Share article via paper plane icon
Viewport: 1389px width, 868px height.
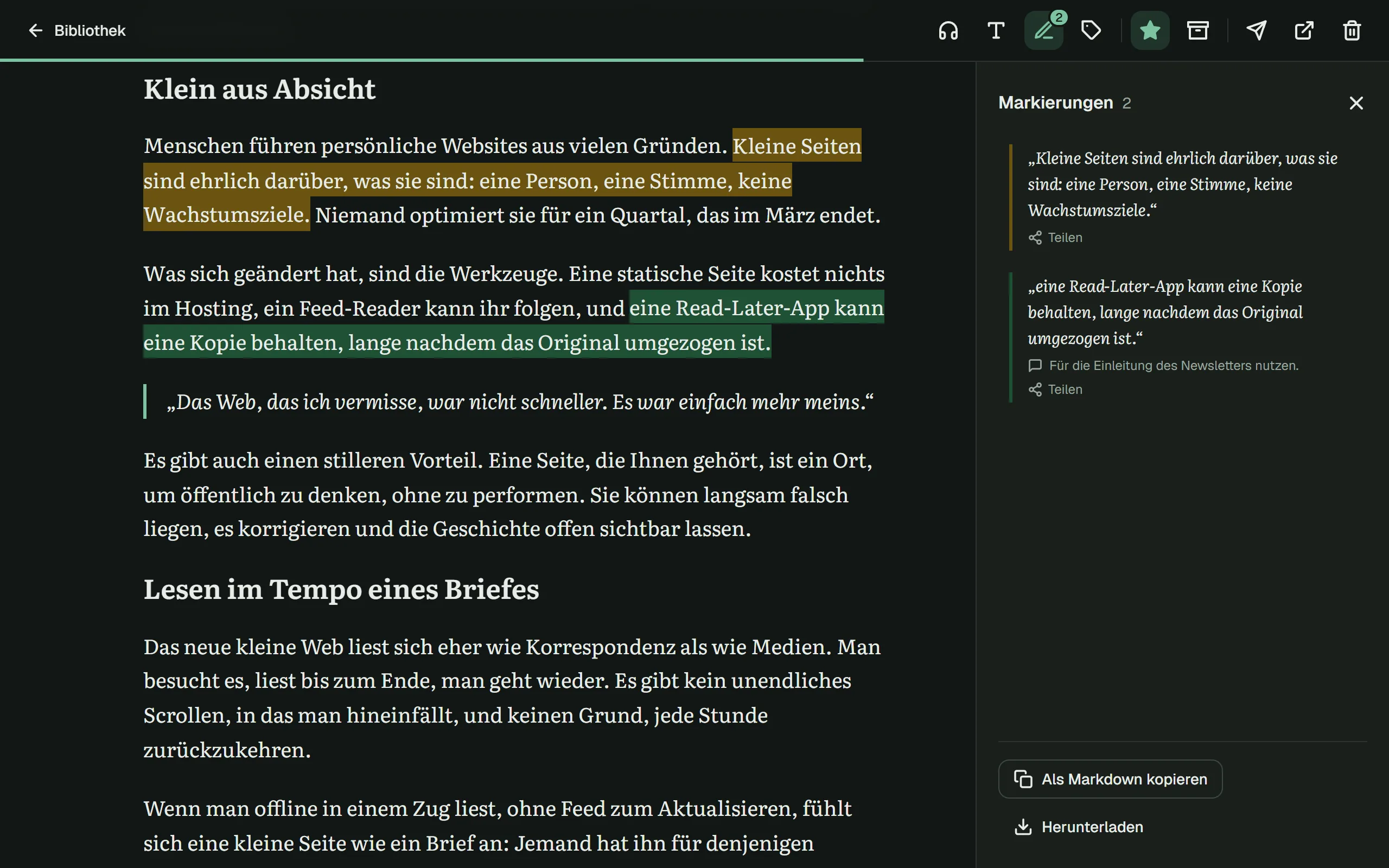[1257, 30]
